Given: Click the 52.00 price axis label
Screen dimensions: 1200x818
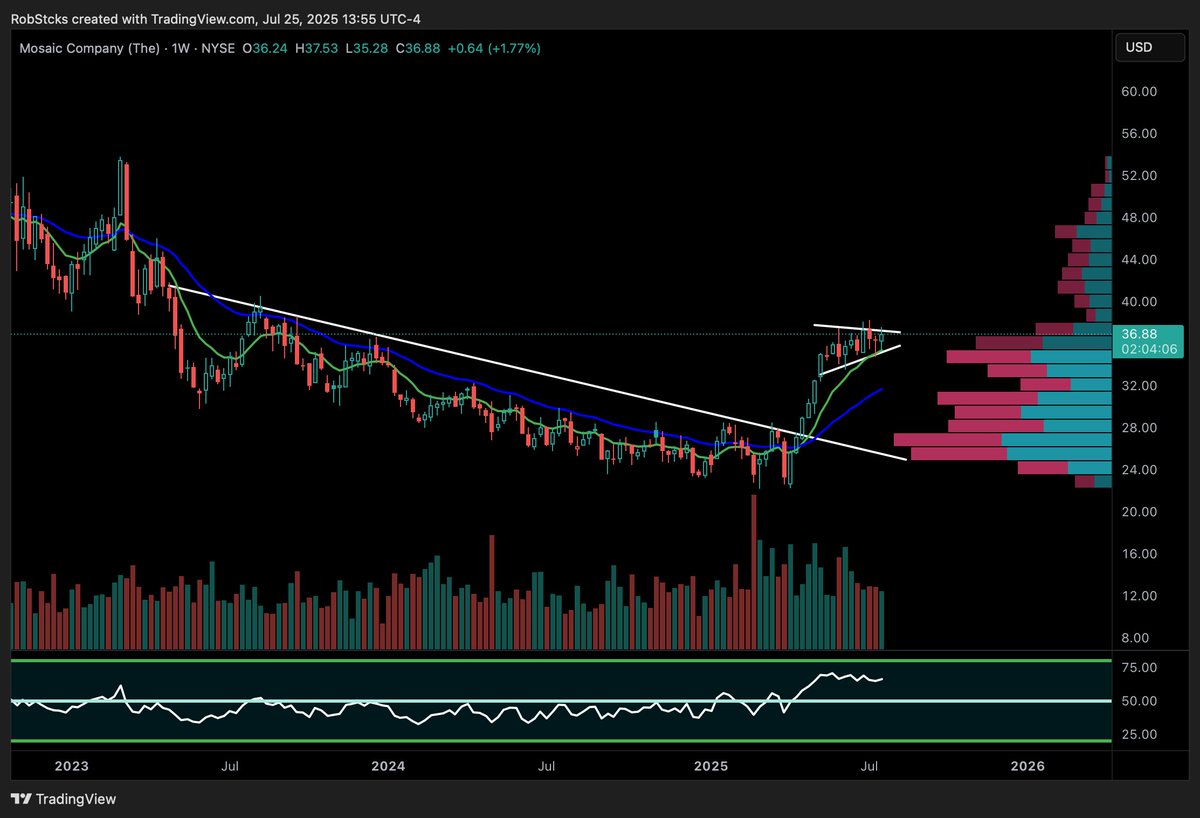Looking at the screenshot, I should point(1139,175).
